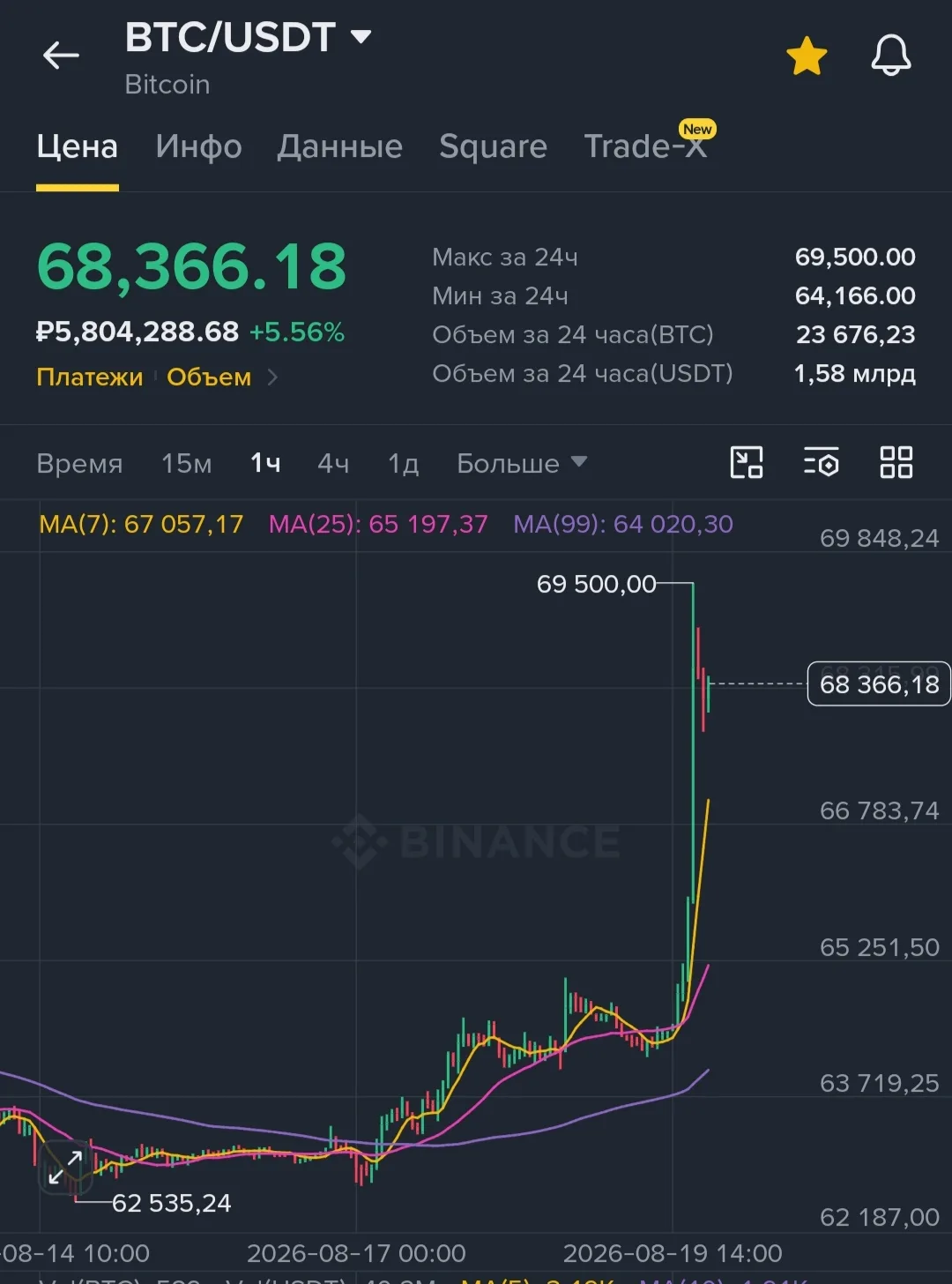Image resolution: width=952 pixels, height=1284 pixels.
Task: Open the chart layout grid icon
Action: pyautogui.click(x=896, y=462)
